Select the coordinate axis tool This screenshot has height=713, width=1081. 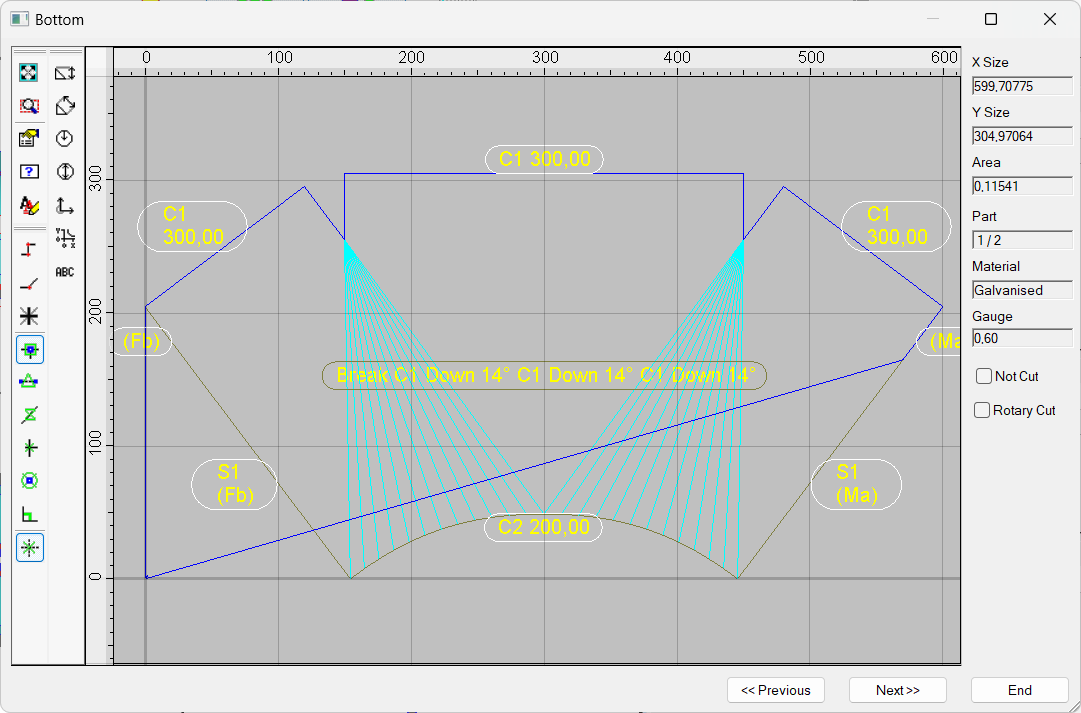pyautogui.click(x=64, y=204)
